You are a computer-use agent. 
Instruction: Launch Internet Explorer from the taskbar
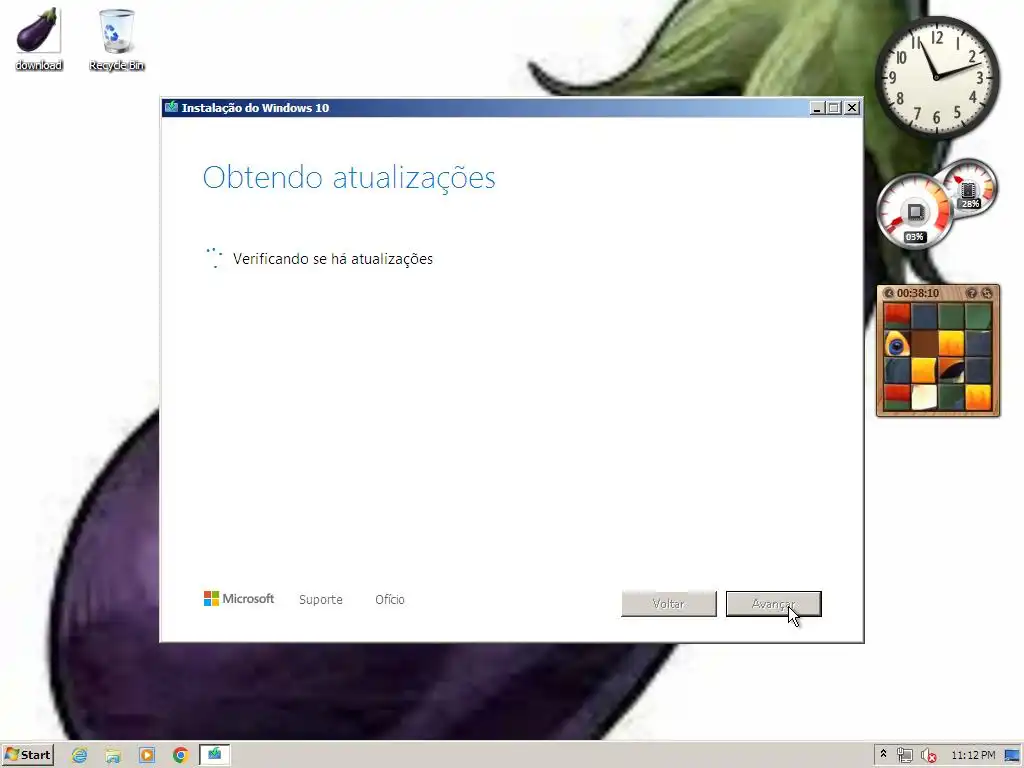pos(80,756)
